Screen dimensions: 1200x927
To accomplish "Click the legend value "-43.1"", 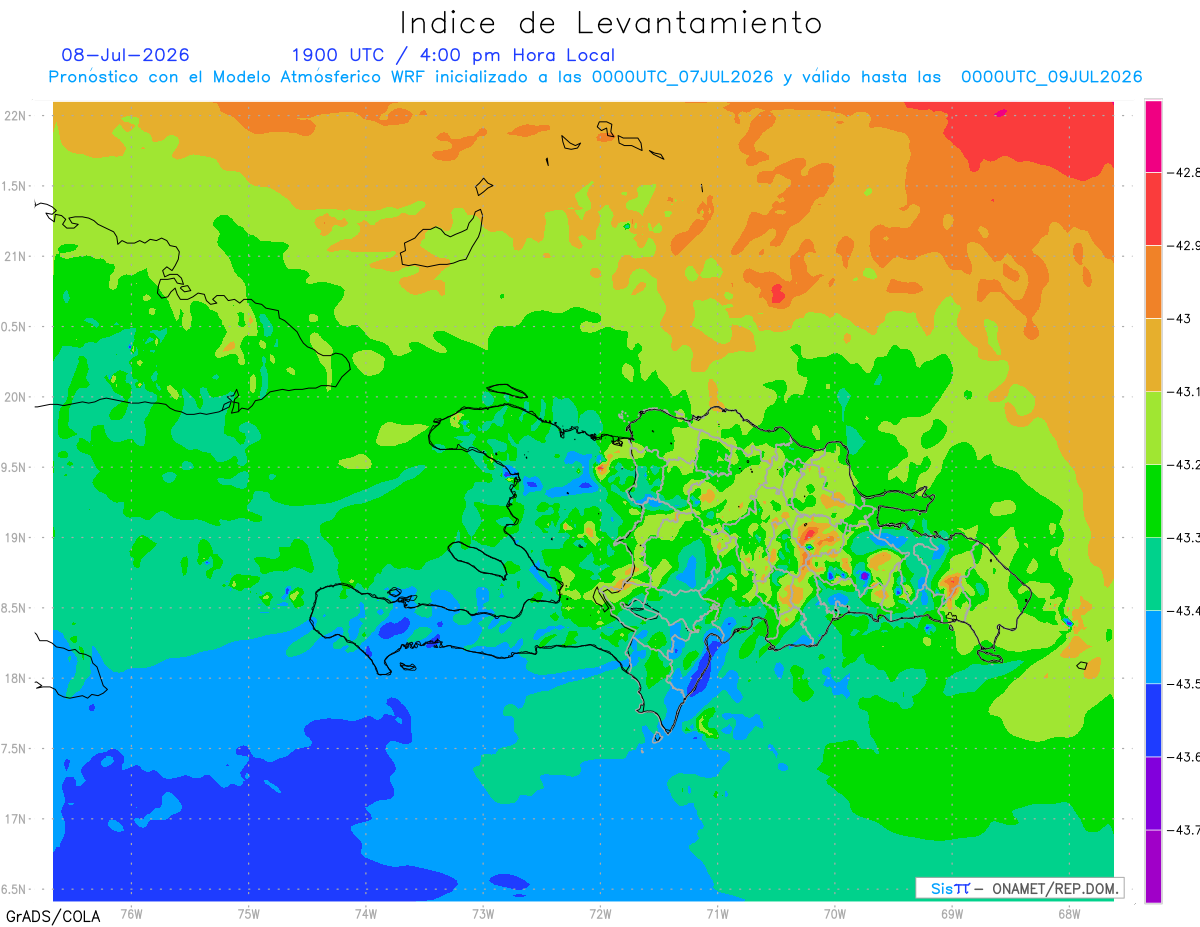I will 1183,392.
